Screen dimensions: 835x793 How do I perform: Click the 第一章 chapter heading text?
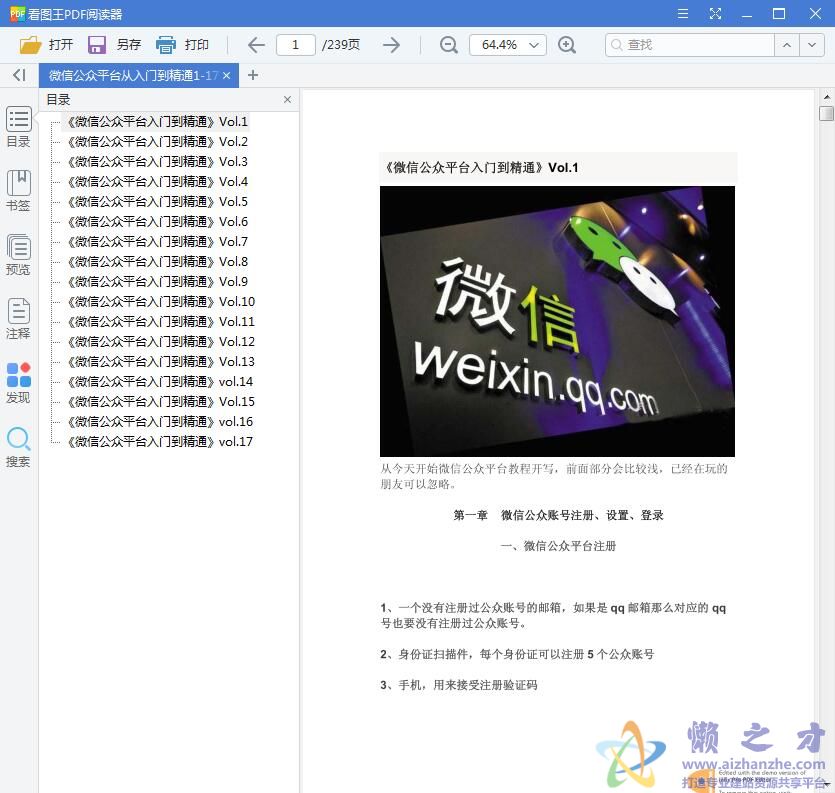point(558,515)
